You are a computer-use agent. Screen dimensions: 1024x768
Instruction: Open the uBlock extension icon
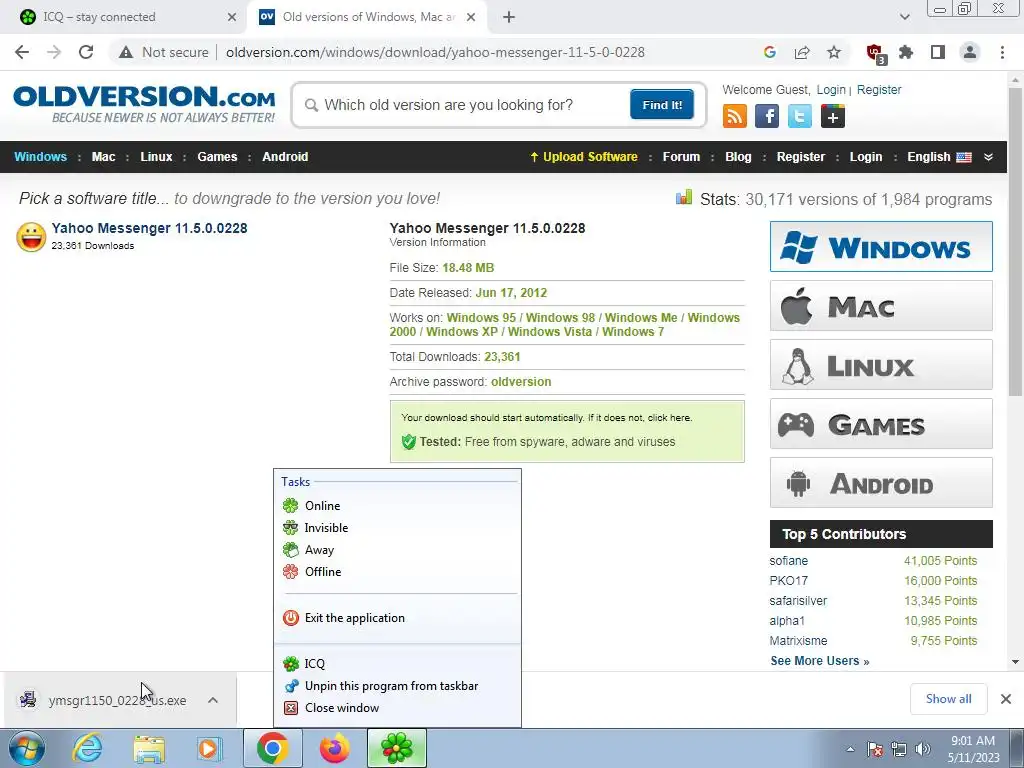point(875,53)
